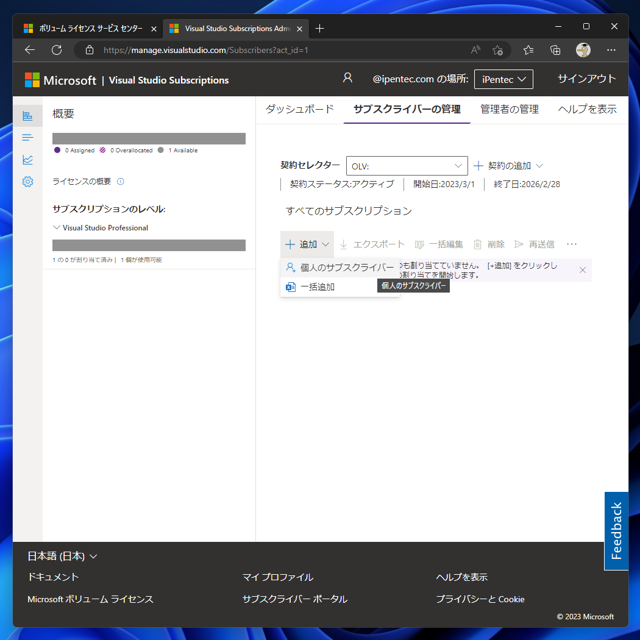
Task: Open the 契約の追加 dropdown
Action: click(508, 166)
